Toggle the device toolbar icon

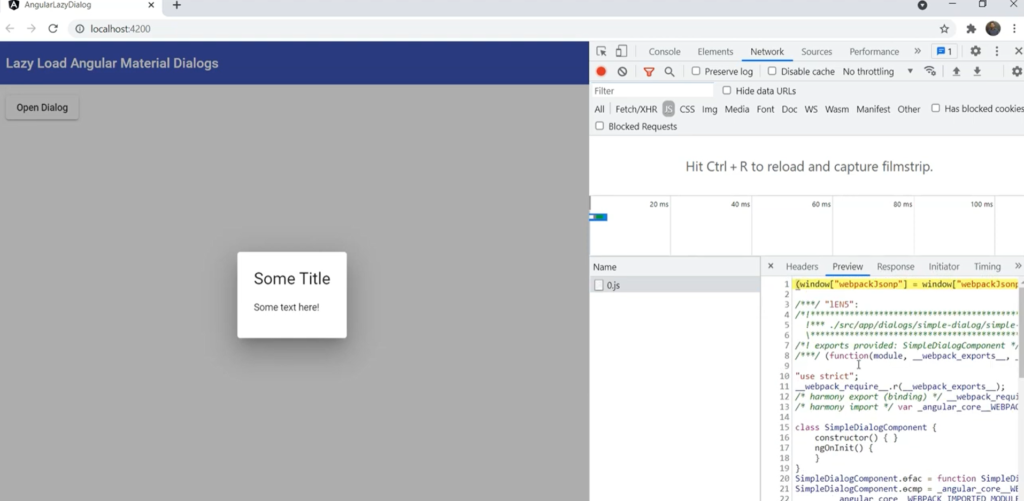click(621, 52)
